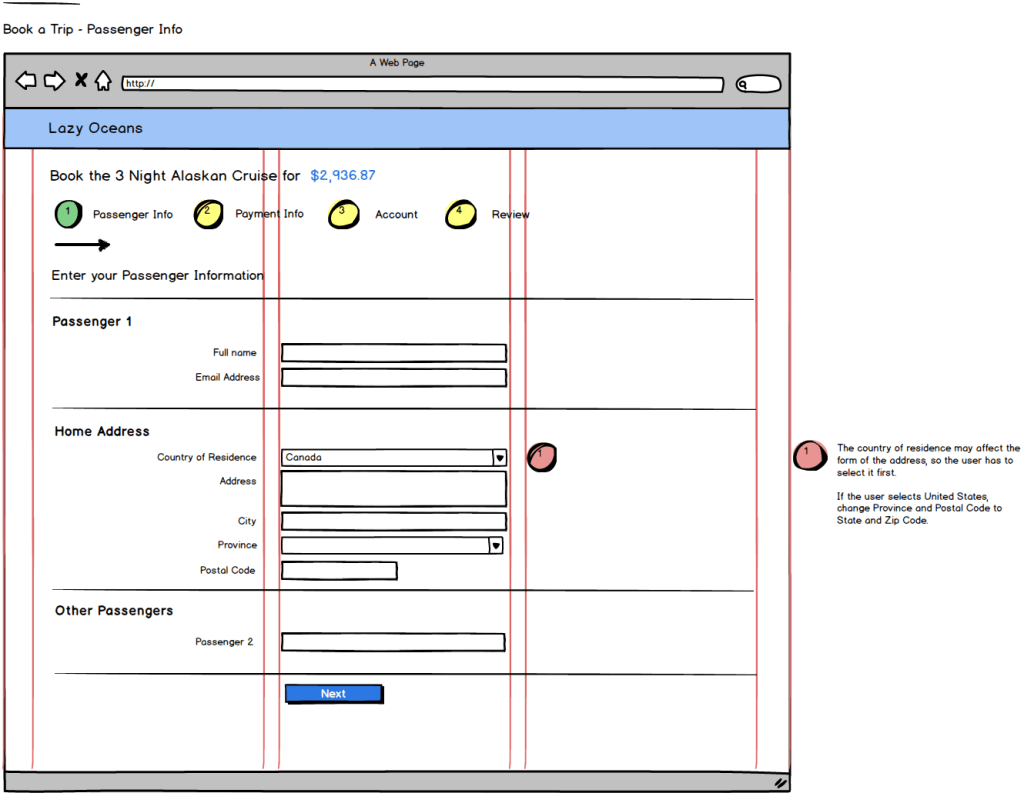Image resolution: width=1024 pixels, height=793 pixels.
Task: Switch to the Payment Info step
Action: pos(269,214)
